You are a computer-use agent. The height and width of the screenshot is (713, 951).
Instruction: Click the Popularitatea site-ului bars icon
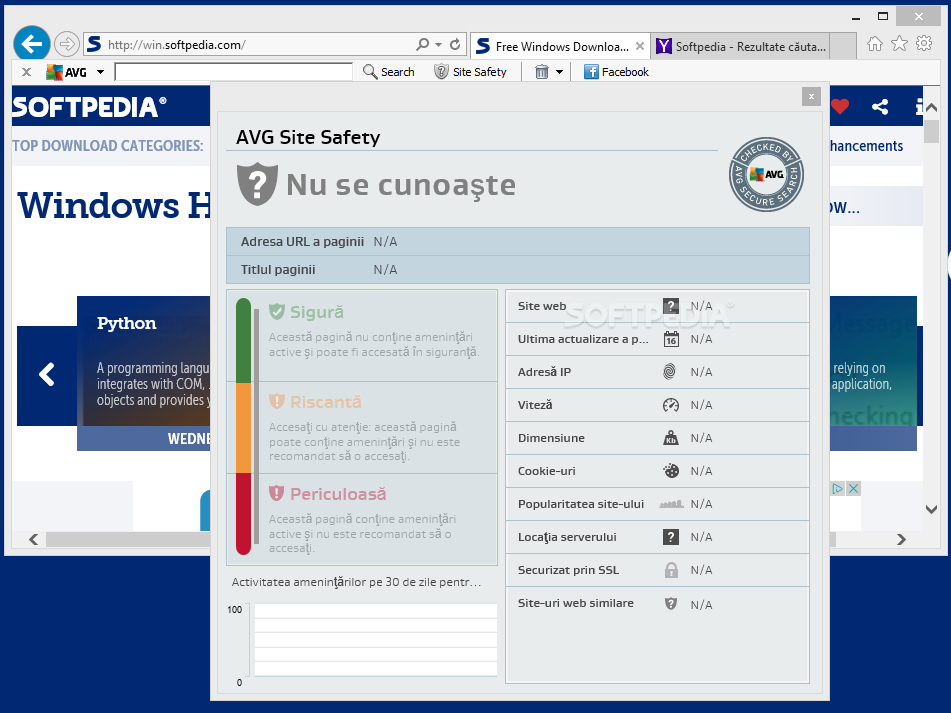(x=671, y=504)
